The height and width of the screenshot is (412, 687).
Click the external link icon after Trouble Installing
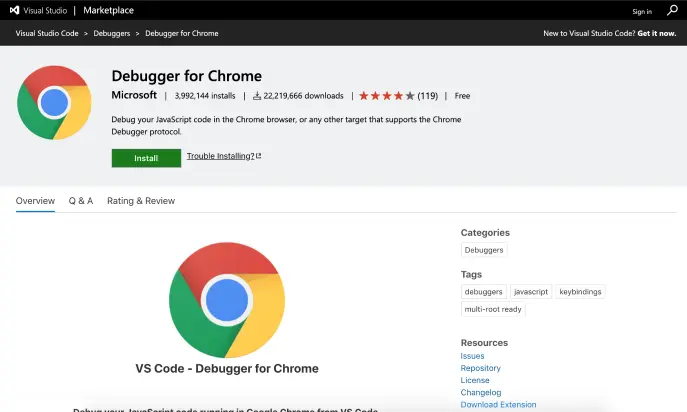coord(259,156)
